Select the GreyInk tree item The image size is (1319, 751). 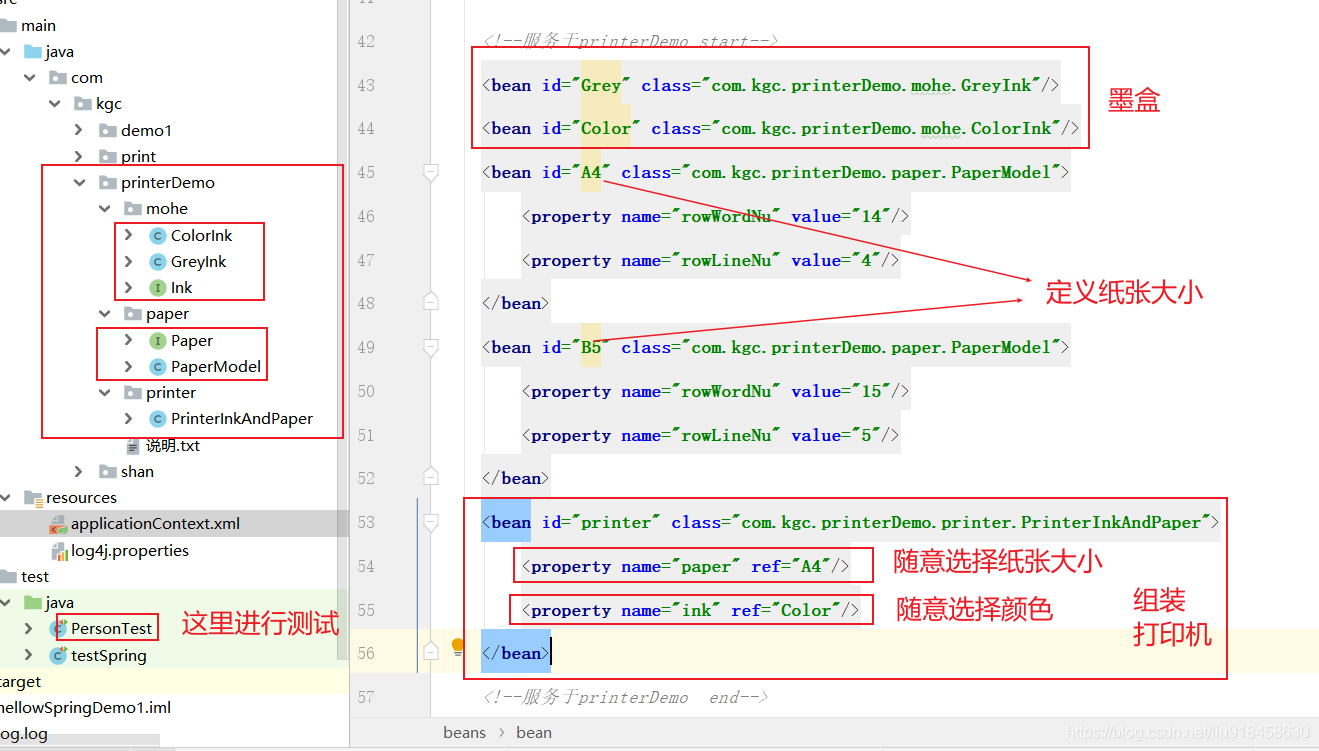click(198, 262)
